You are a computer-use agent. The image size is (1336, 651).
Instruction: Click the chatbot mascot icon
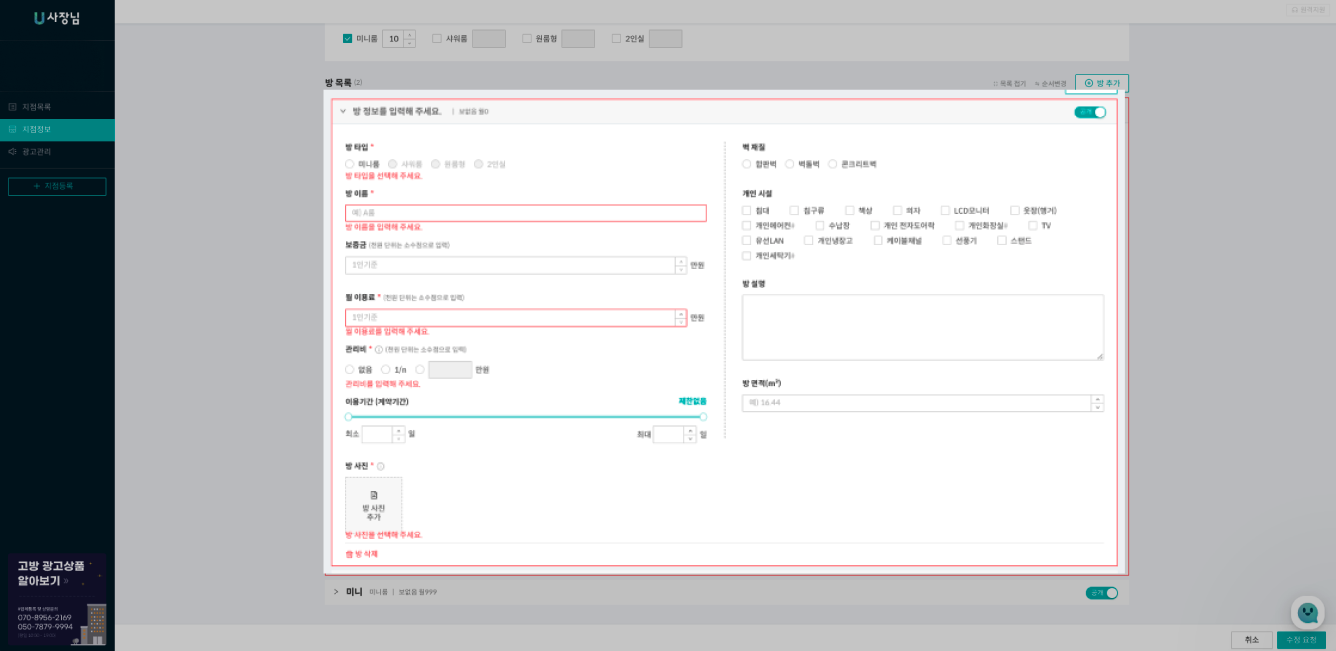pos(1307,612)
